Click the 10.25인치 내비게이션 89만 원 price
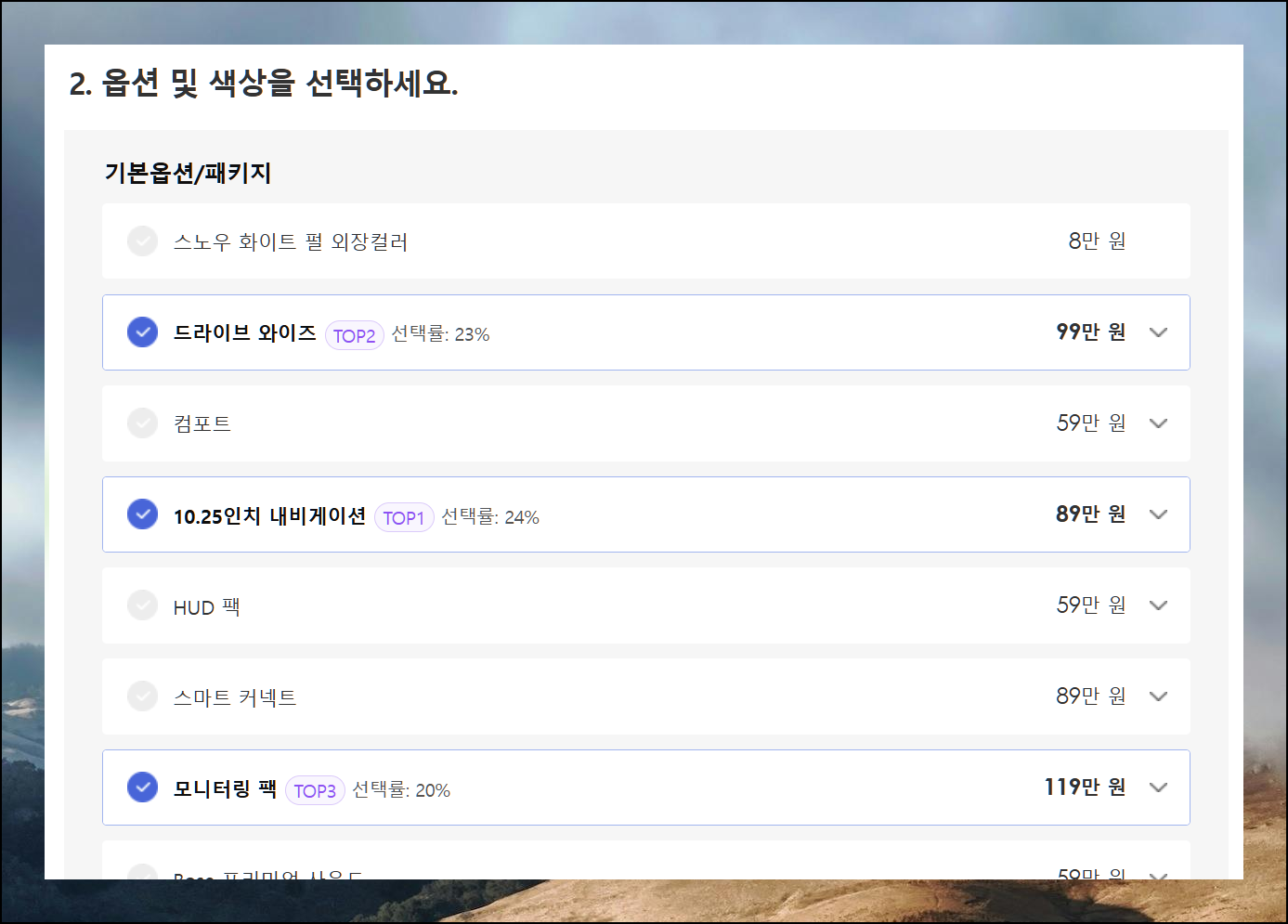The height and width of the screenshot is (924, 1288). [x=1091, y=514]
